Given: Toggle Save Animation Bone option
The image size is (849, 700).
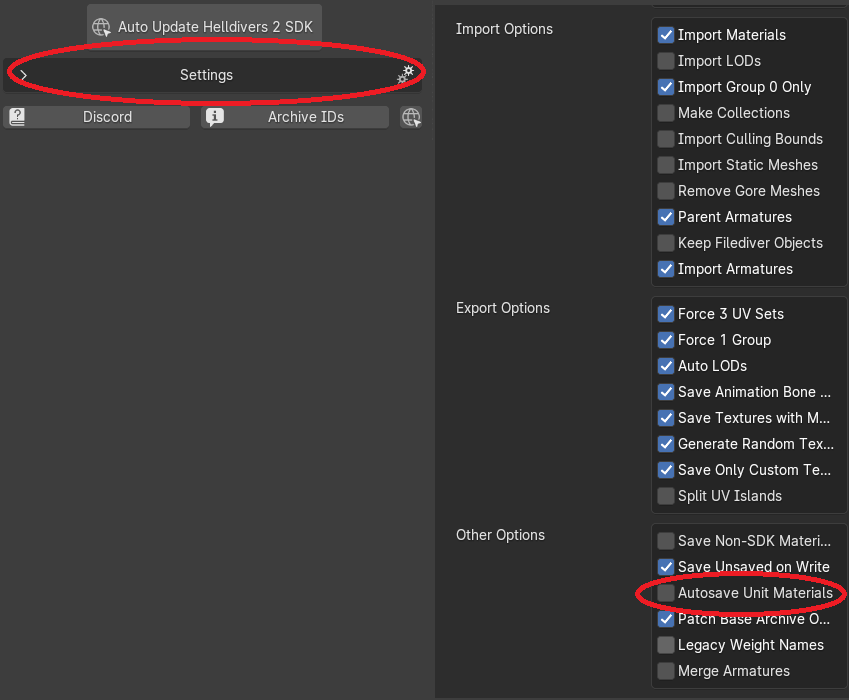Looking at the screenshot, I should click(x=666, y=392).
